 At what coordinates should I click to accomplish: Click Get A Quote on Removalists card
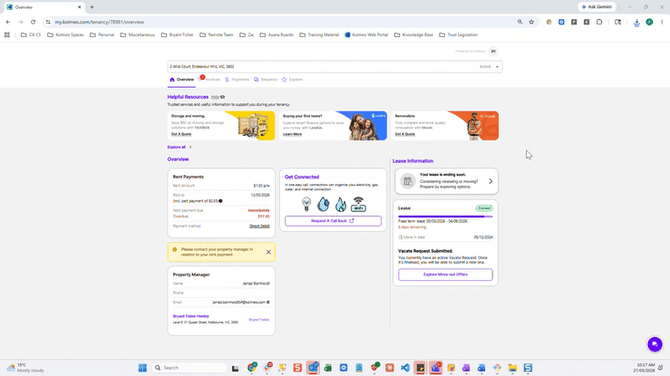point(405,134)
